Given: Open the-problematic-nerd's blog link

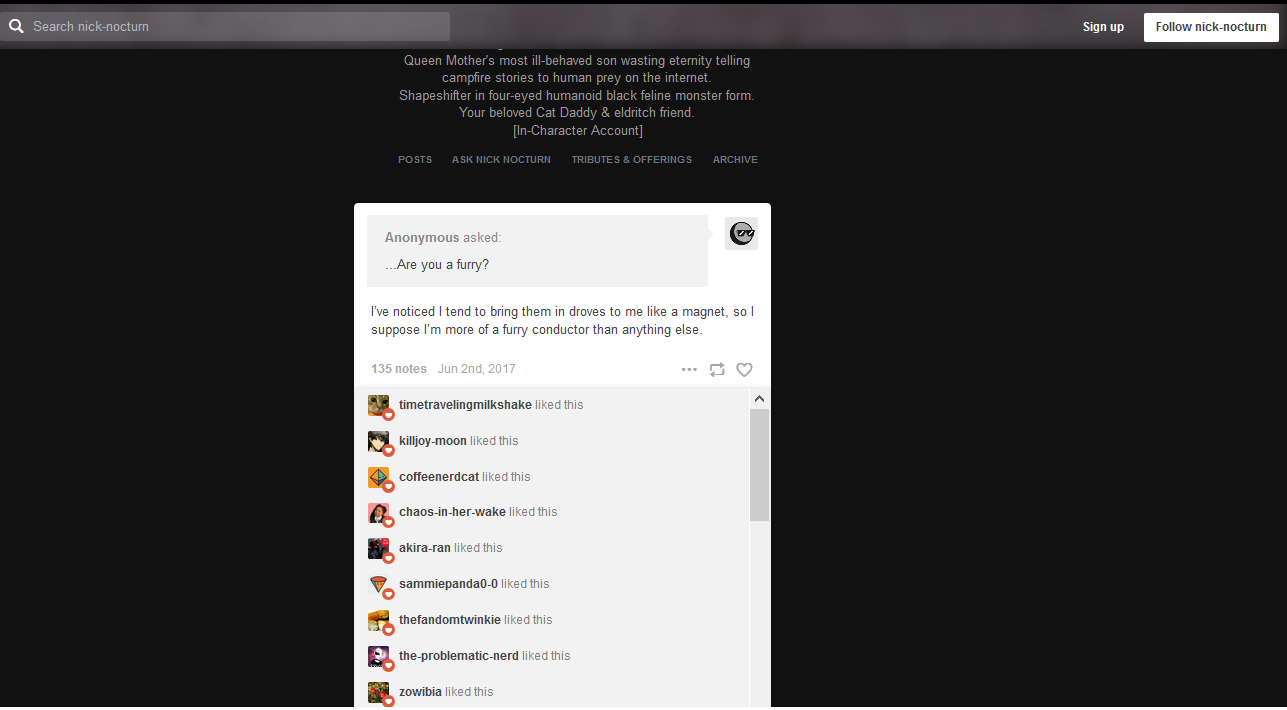Looking at the screenshot, I should 459,656.
